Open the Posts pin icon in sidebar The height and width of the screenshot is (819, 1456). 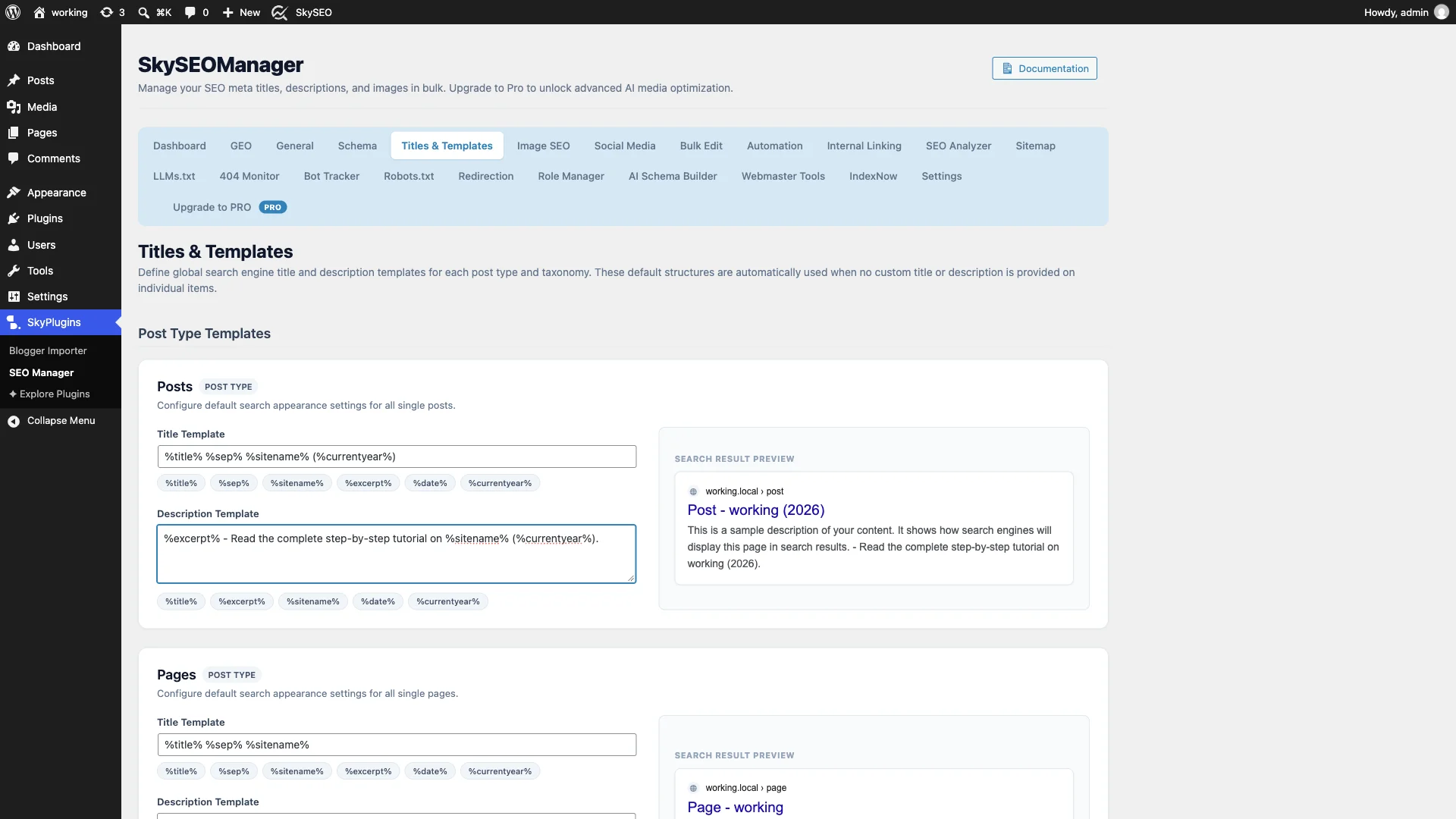pos(14,80)
